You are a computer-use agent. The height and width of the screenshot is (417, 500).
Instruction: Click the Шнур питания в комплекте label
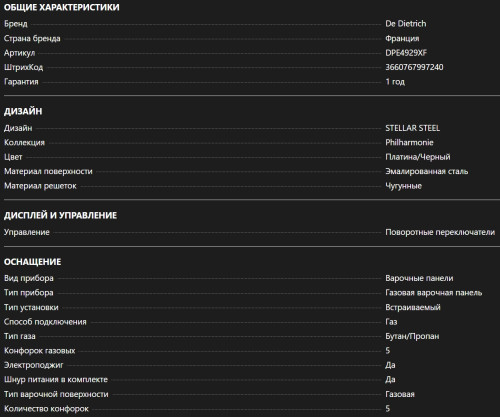coord(56,380)
